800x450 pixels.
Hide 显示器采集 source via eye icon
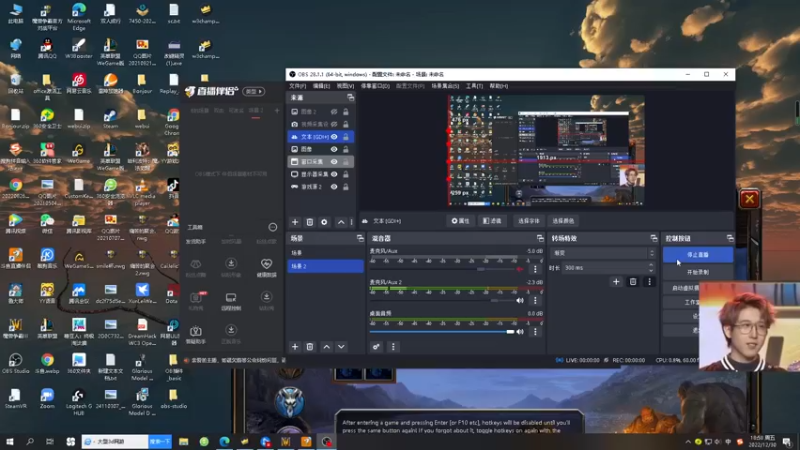point(334,174)
